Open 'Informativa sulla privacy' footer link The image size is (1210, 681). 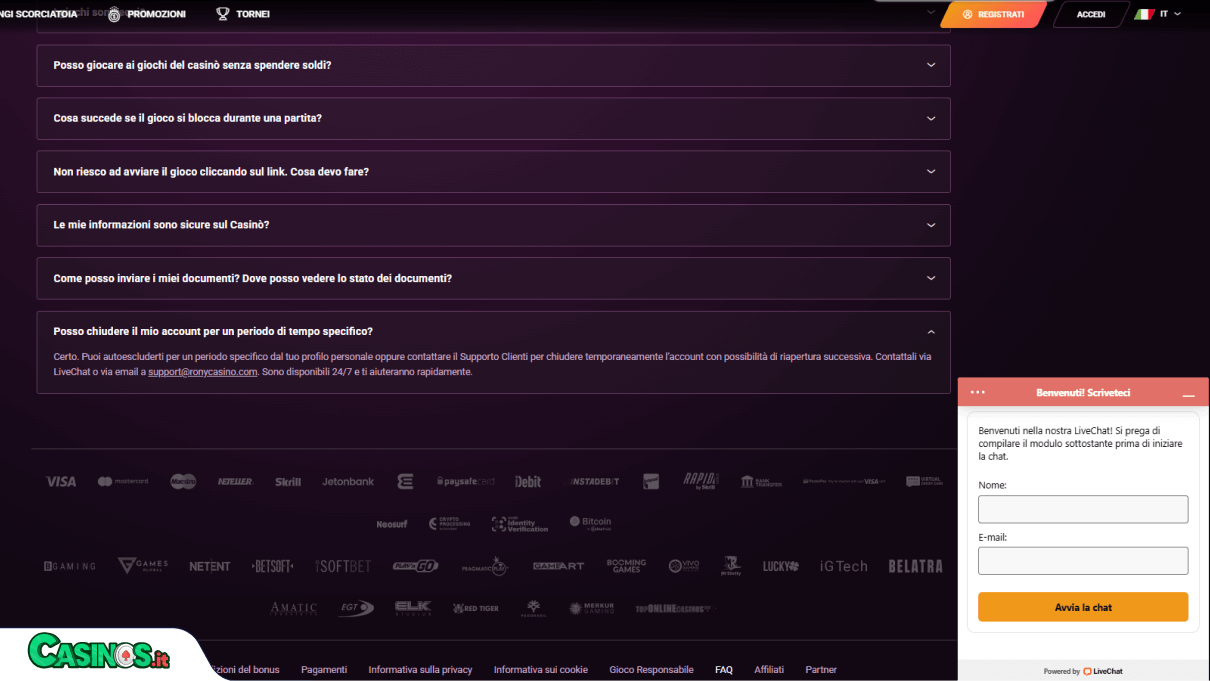420,670
